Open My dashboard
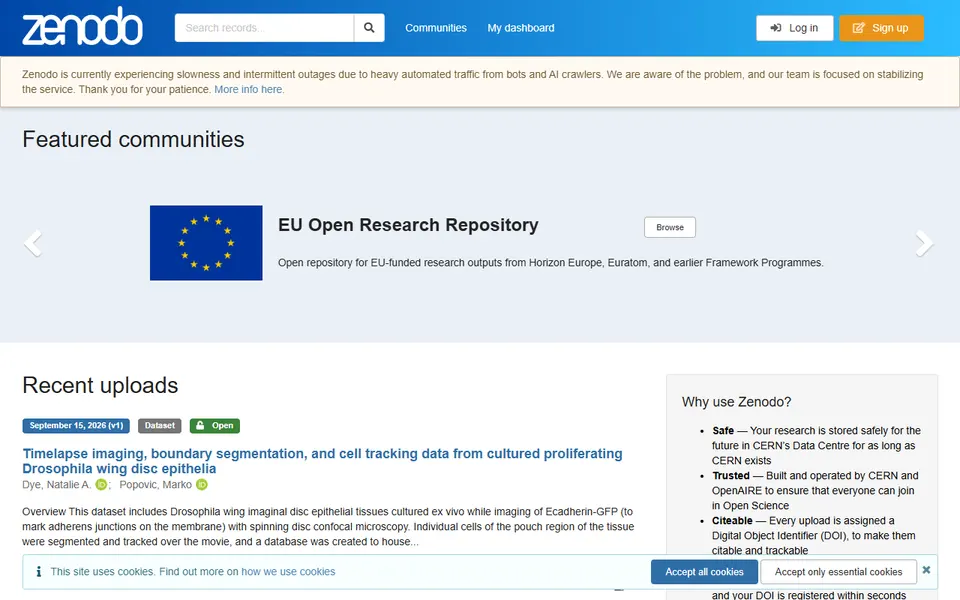This screenshot has width=960, height=600. [x=521, y=28]
